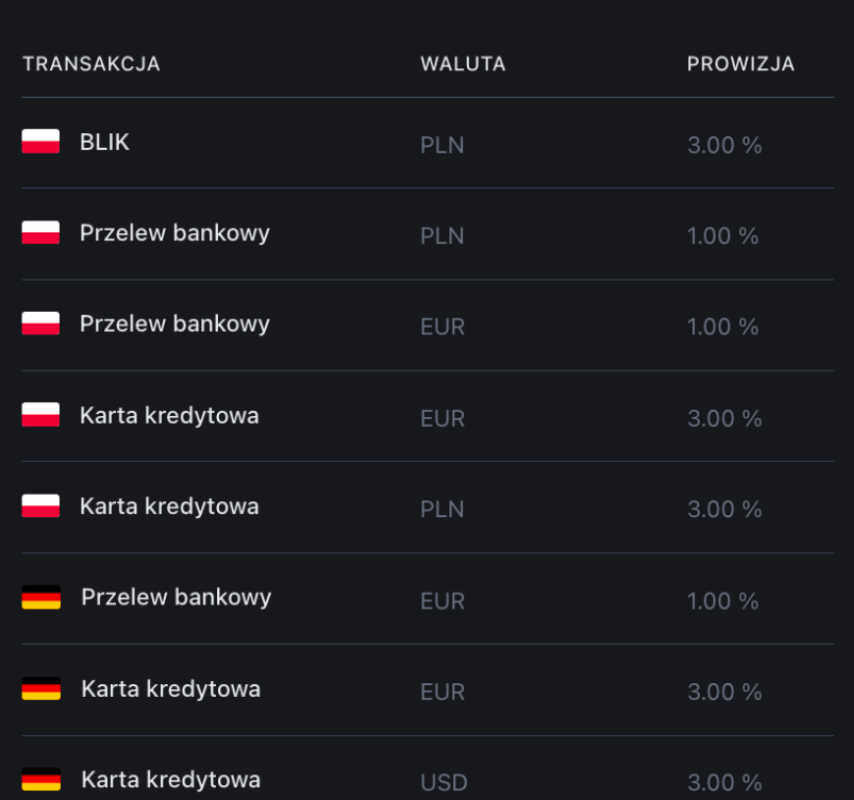854x800 pixels.
Task: Click the German flag on the Karta kredytowa USD row
Action: (x=41, y=779)
